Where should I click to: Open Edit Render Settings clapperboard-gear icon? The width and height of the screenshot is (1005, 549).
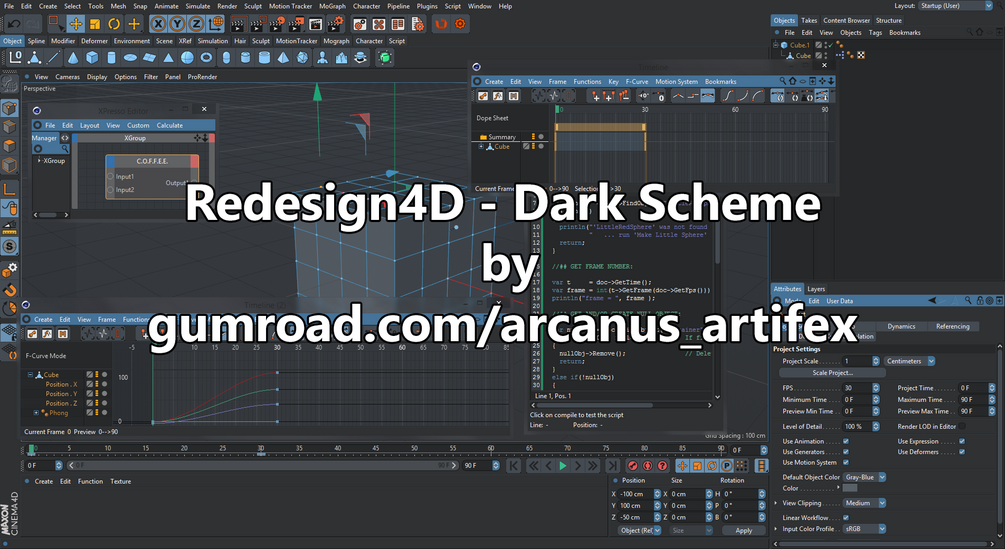point(335,24)
